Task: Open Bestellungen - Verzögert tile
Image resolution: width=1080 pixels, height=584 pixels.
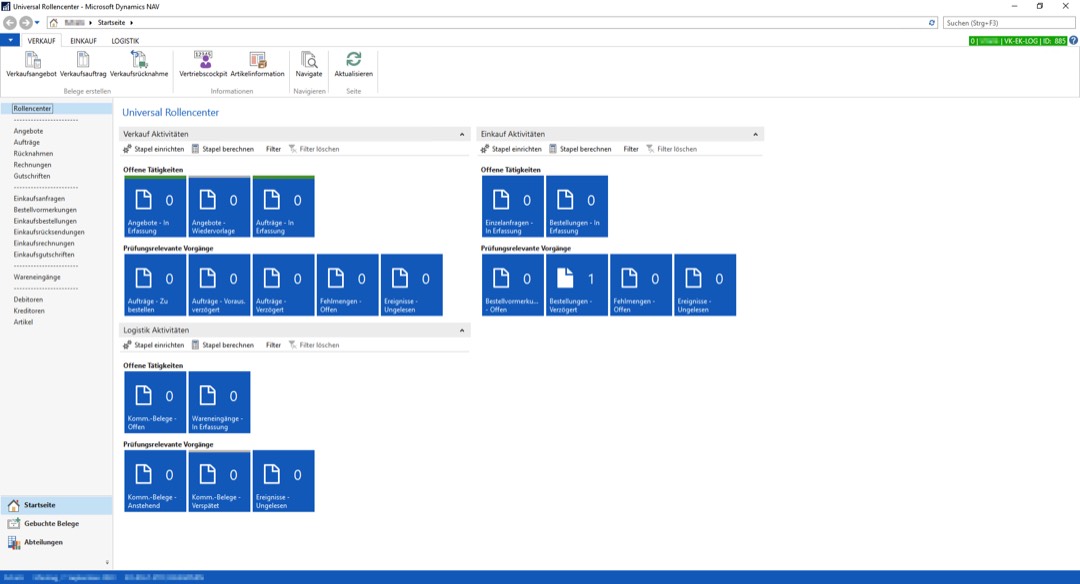Action: [x=577, y=285]
